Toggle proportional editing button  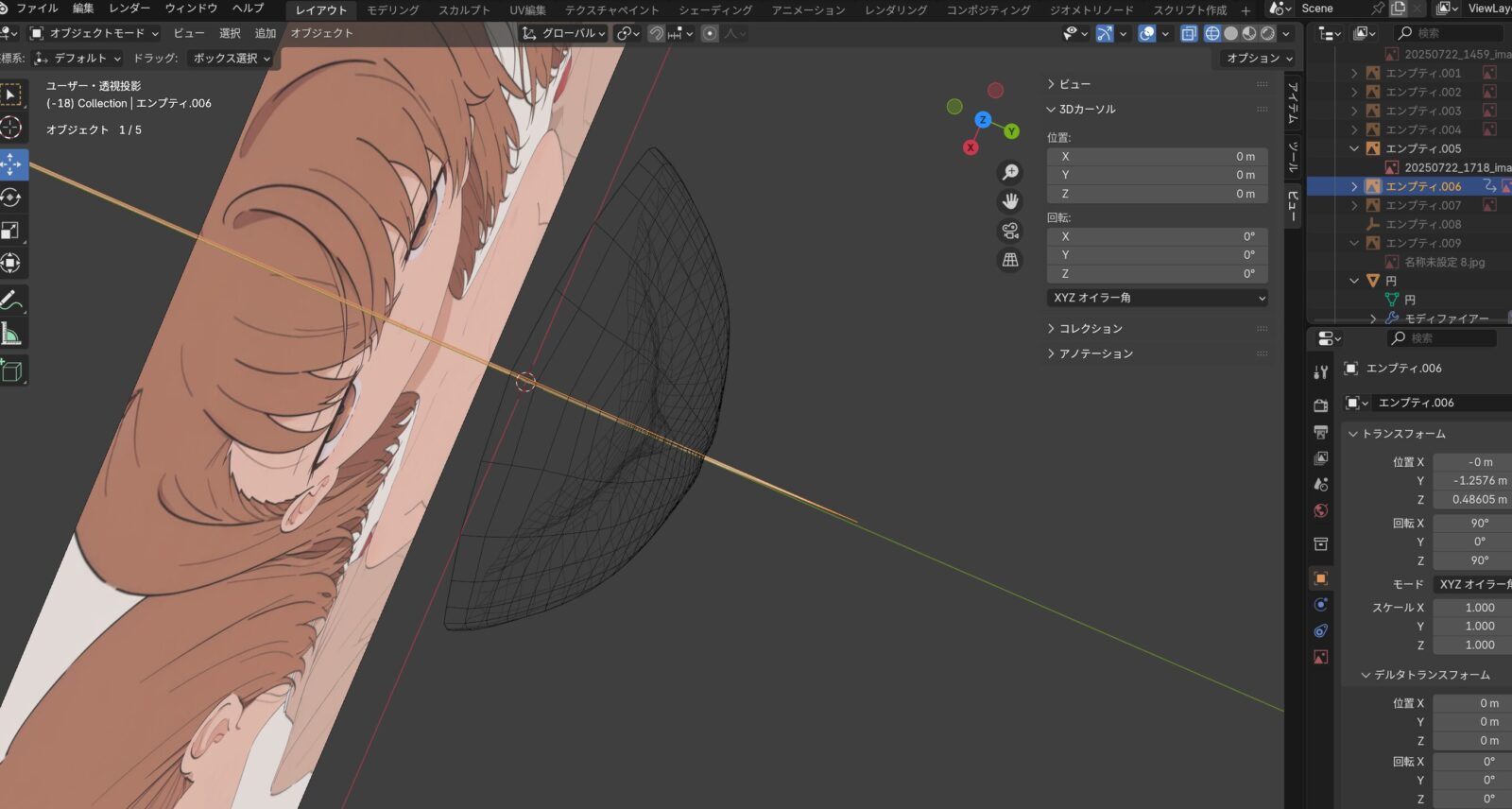point(710,33)
